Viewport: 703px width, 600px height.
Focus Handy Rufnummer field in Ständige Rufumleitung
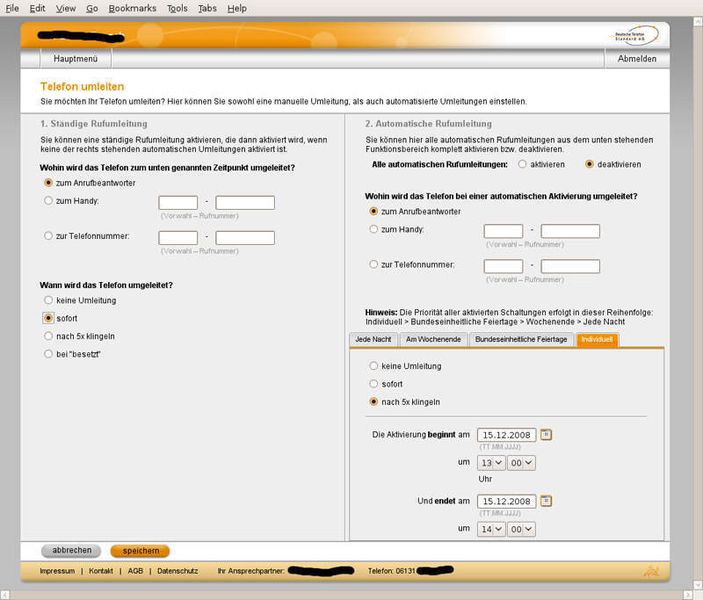tap(245, 203)
